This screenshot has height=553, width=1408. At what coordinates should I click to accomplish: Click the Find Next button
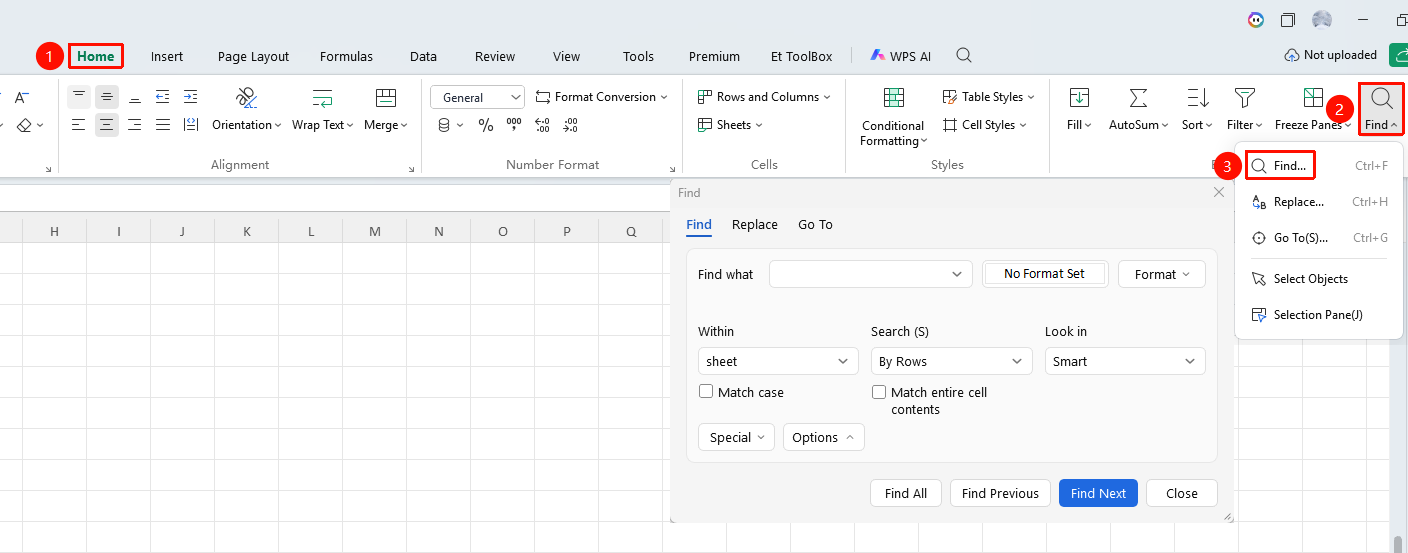point(1098,493)
